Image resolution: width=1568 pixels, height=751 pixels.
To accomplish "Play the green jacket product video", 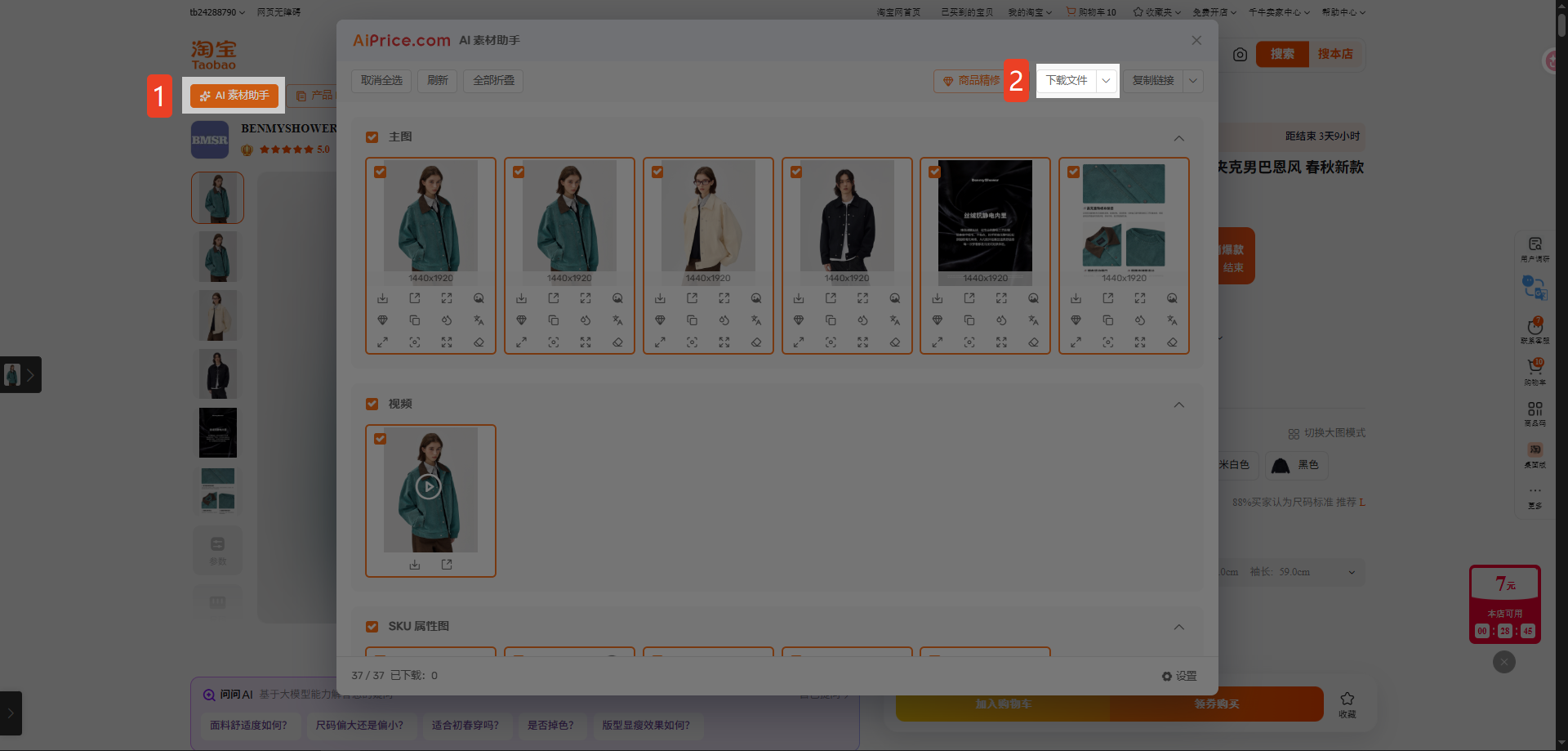I will pos(429,487).
